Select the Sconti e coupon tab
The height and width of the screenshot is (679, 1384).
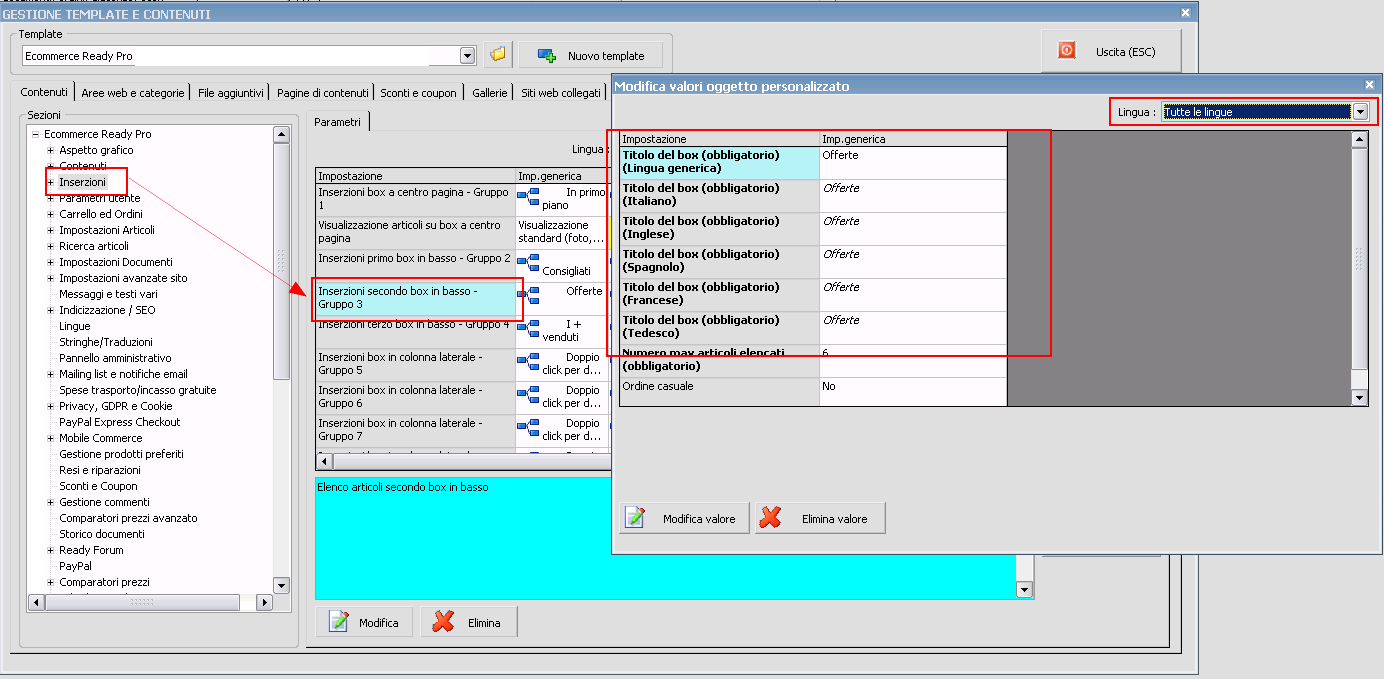[418, 92]
